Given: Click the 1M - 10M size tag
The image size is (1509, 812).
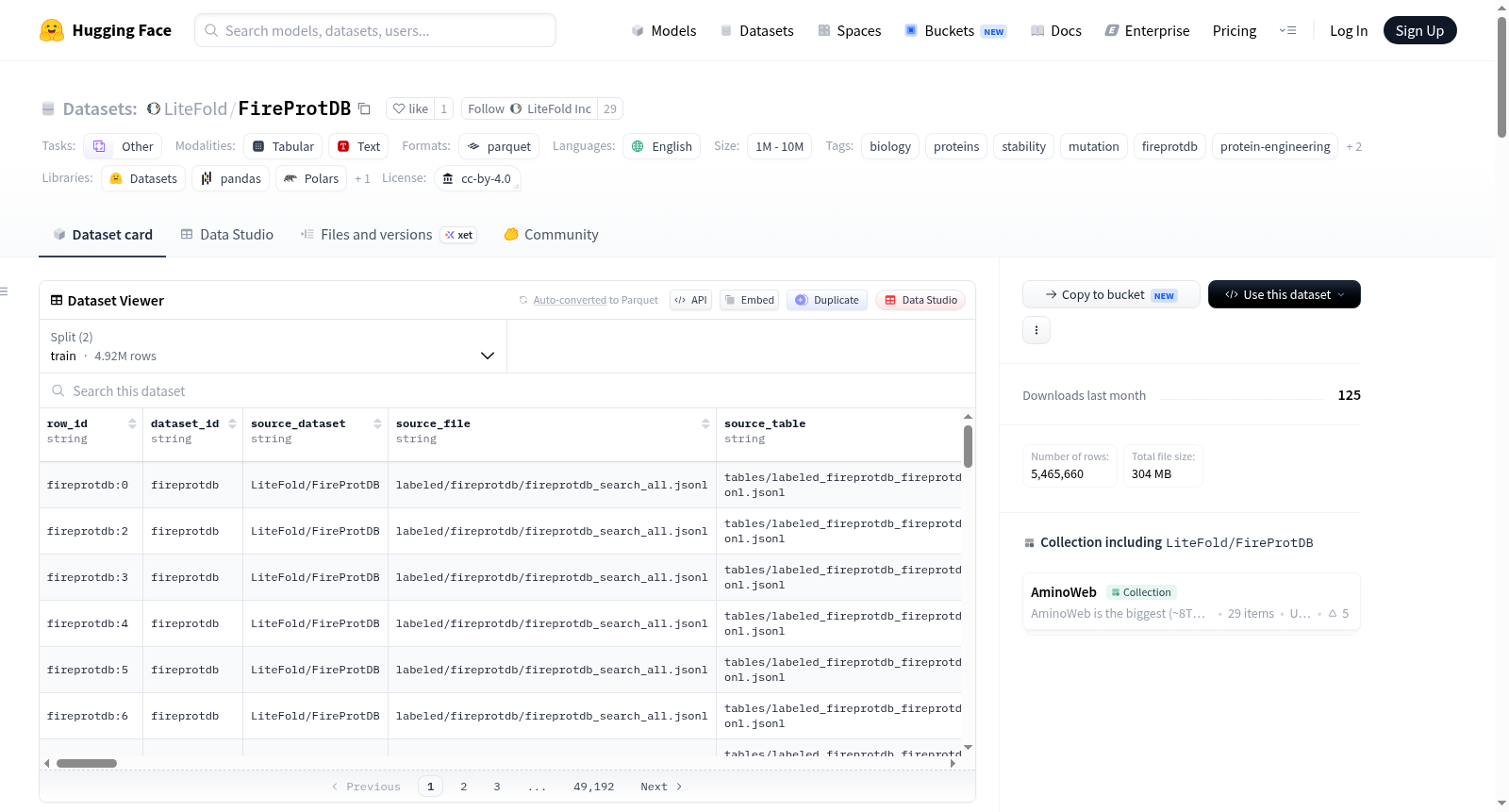Looking at the screenshot, I should pyautogui.click(x=780, y=146).
